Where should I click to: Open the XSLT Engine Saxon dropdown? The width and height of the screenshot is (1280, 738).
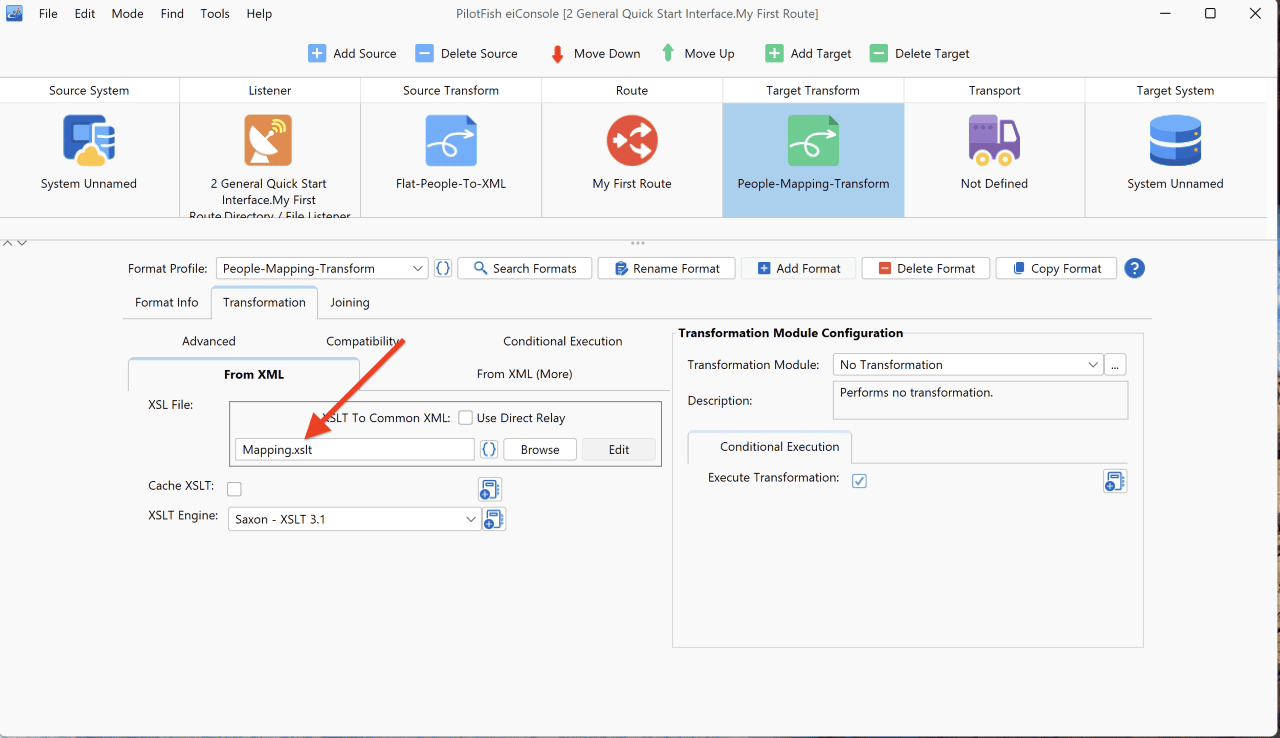pyautogui.click(x=355, y=519)
